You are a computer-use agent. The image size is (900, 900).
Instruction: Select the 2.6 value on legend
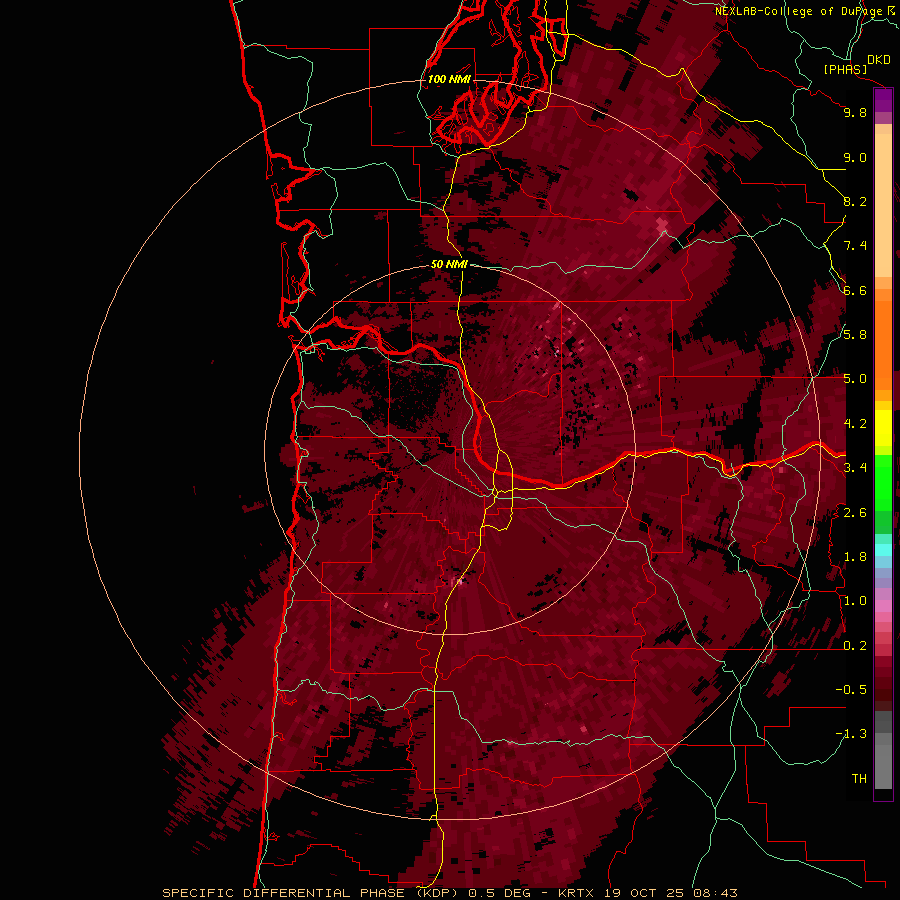855,513
